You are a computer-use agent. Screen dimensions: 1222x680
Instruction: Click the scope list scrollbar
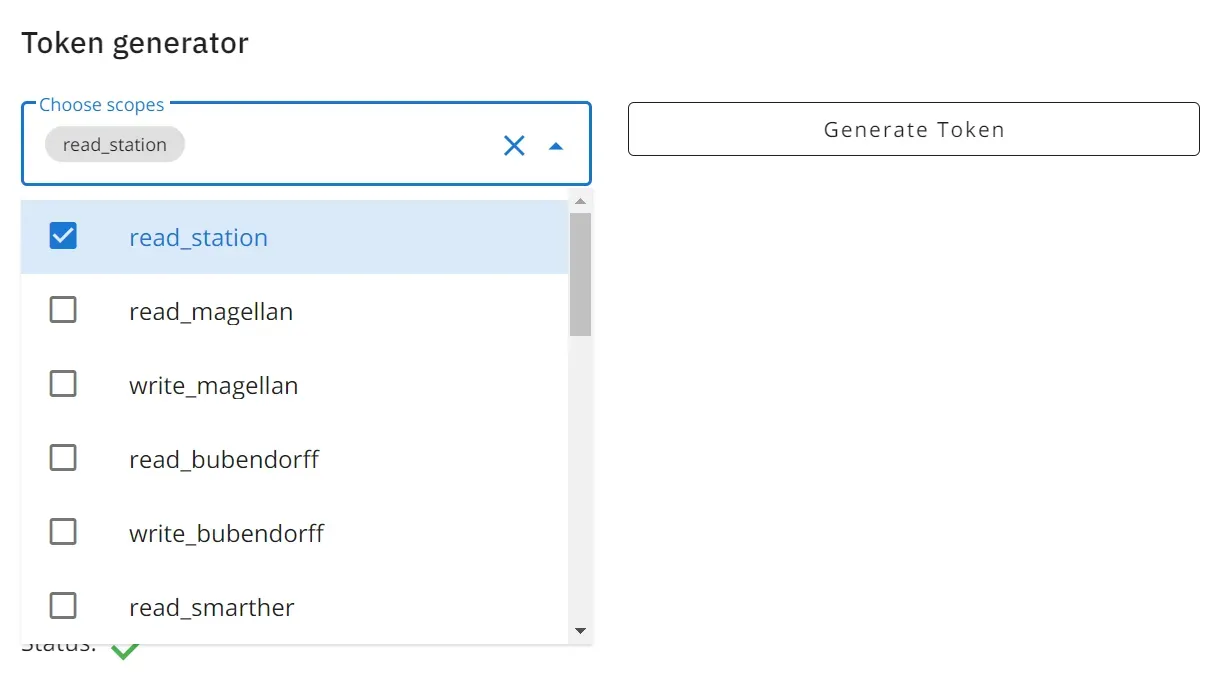click(x=581, y=270)
